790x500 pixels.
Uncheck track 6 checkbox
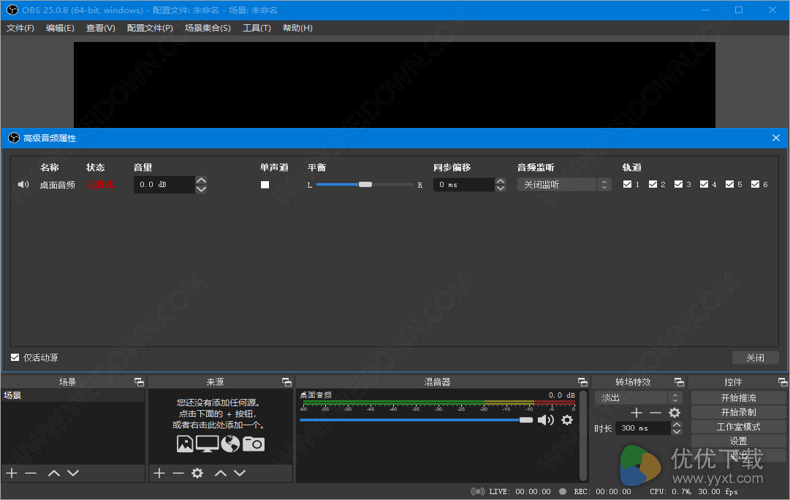pyautogui.click(x=755, y=184)
